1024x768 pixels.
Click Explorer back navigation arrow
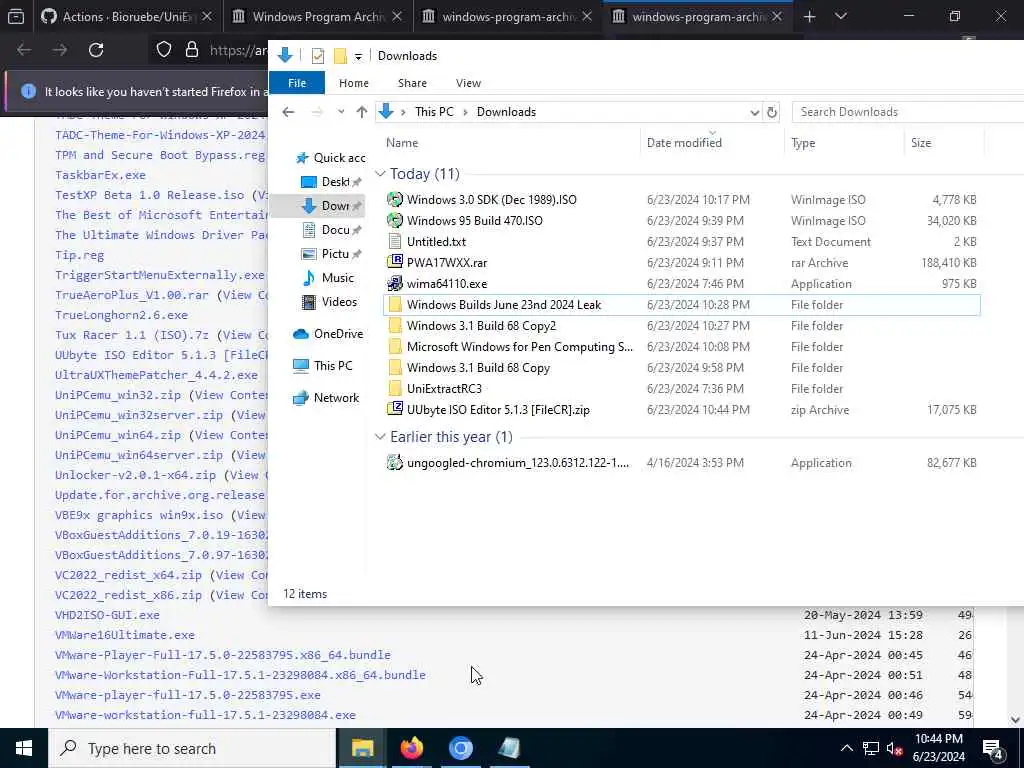coord(288,112)
